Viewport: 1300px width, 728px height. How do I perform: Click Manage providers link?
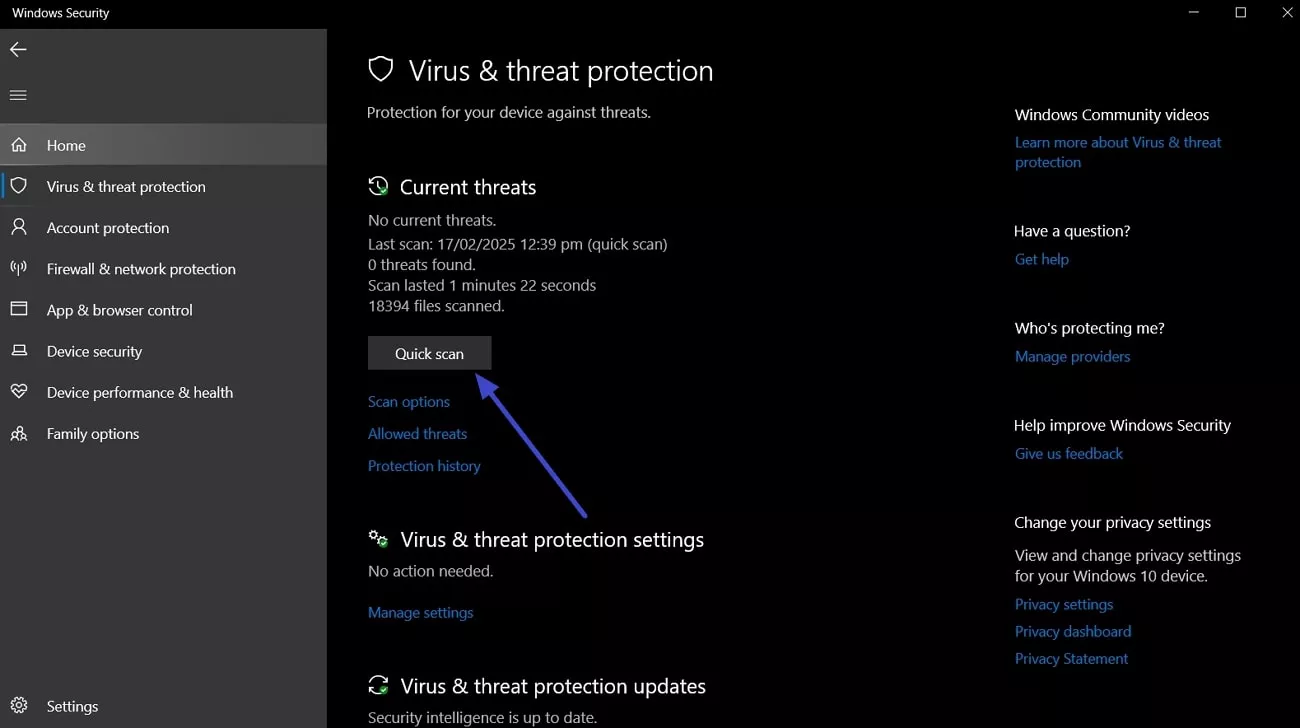(1072, 356)
